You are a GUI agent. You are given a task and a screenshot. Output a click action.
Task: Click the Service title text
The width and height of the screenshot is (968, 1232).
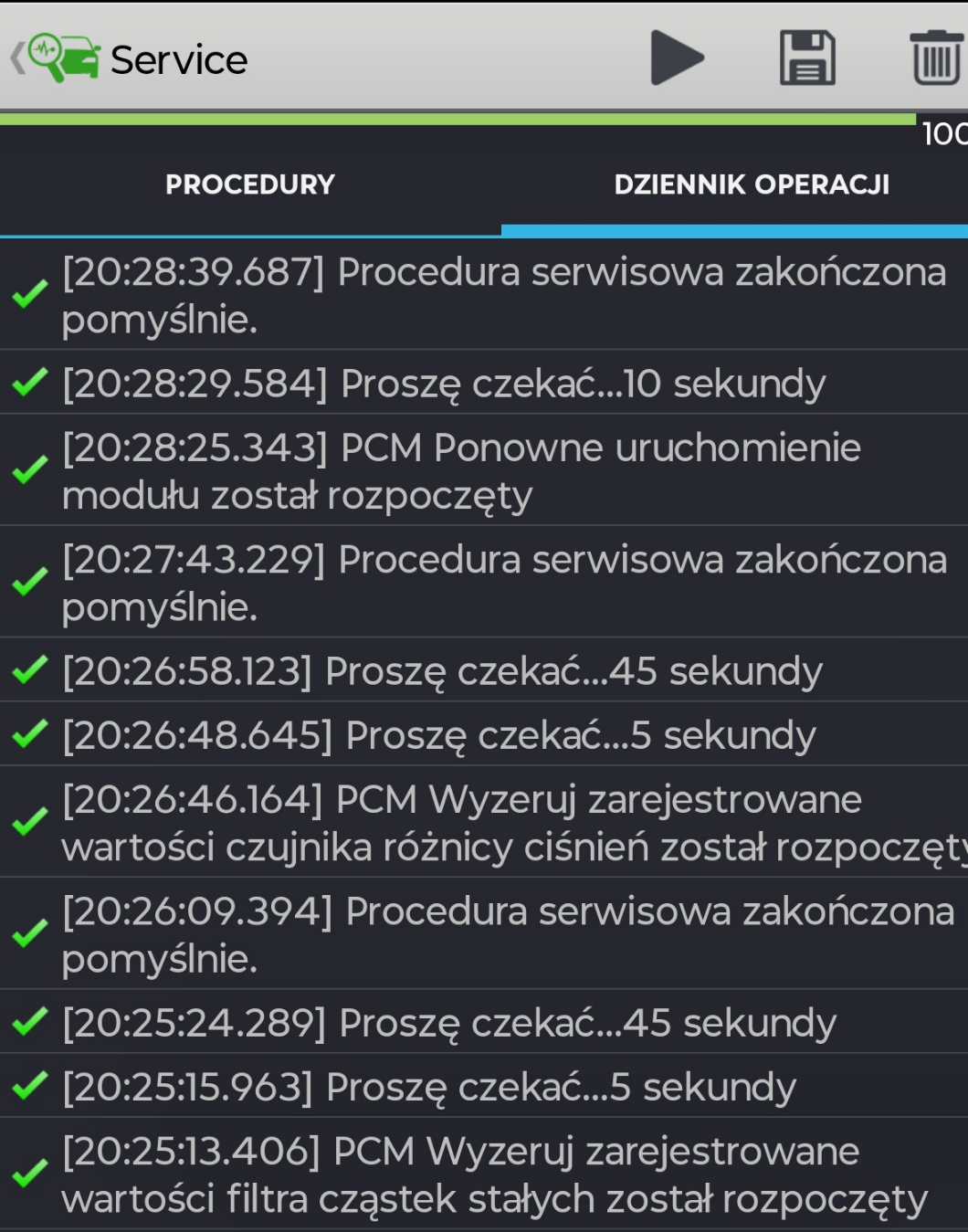tap(179, 60)
